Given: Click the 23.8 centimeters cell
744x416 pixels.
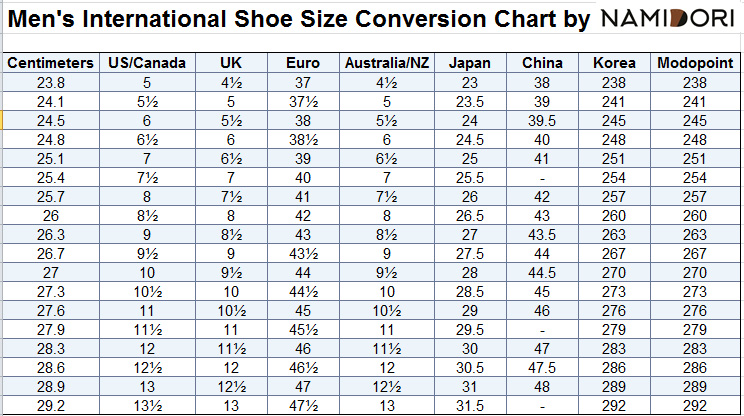Looking at the screenshot, I should (51, 82).
